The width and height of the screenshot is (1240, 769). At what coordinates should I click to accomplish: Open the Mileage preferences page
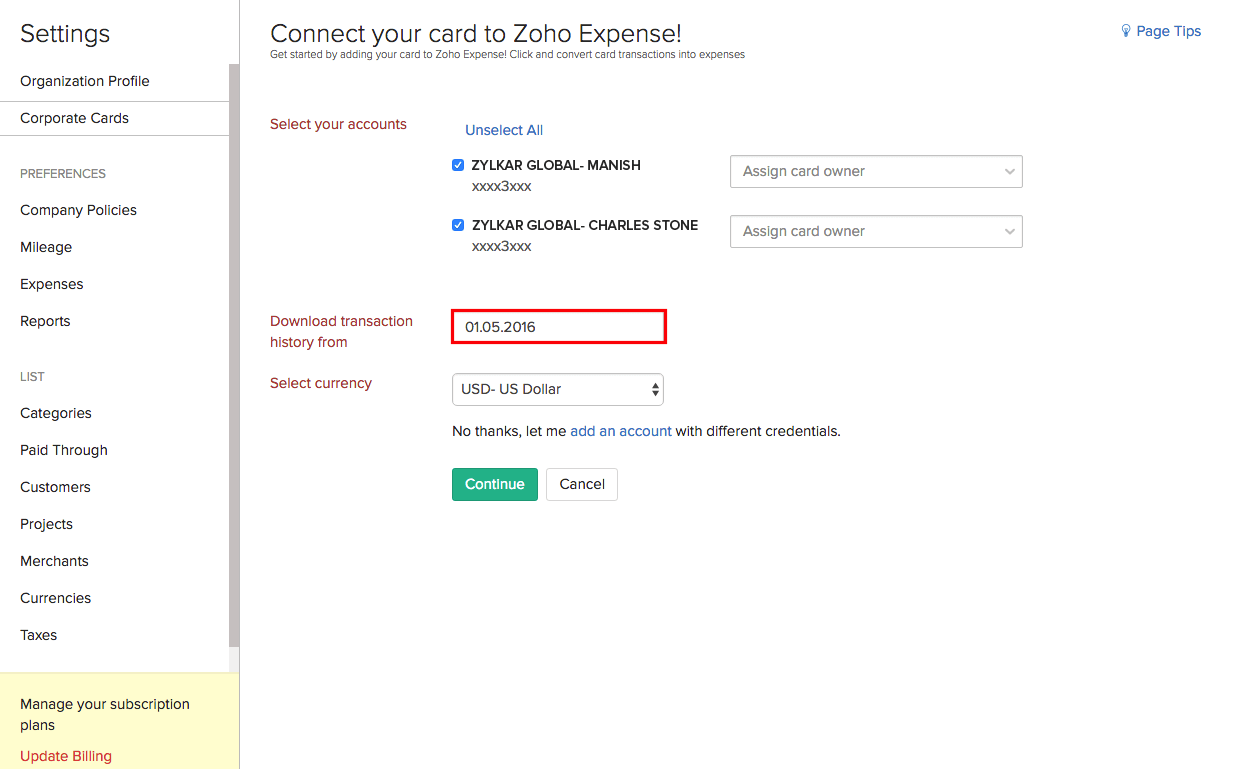(46, 247)
